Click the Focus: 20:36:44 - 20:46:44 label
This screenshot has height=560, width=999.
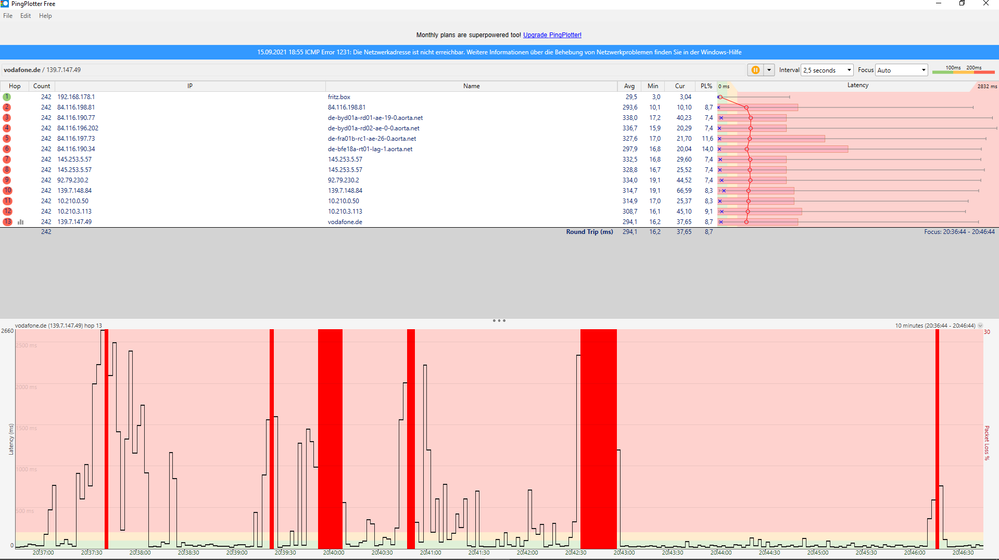(959, 232)
